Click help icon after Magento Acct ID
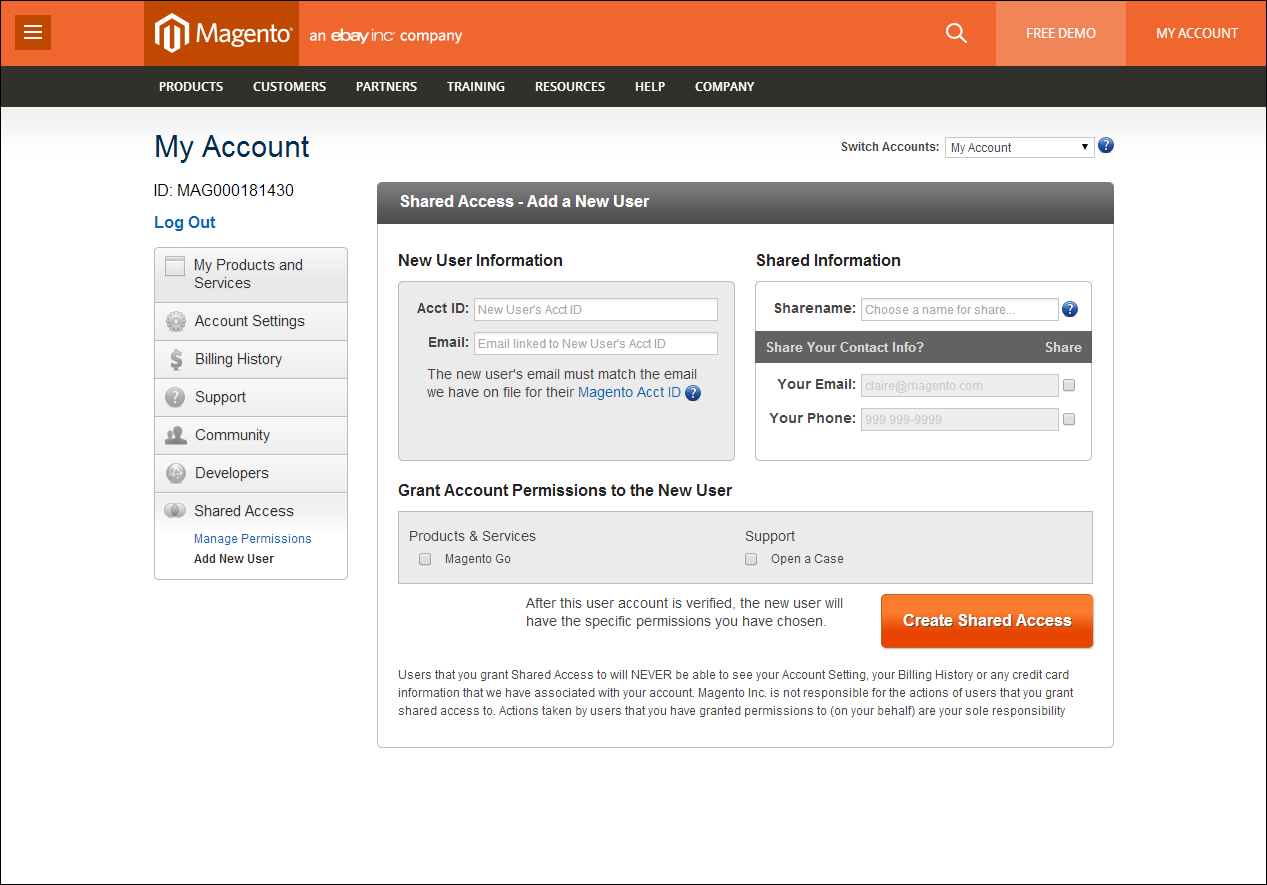1267x885 pixels. pos(693,393)
